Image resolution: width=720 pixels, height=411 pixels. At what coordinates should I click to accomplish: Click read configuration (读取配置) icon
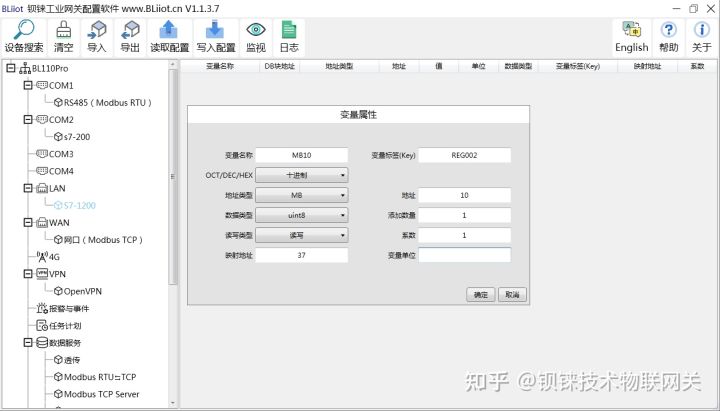coord(169,37)
